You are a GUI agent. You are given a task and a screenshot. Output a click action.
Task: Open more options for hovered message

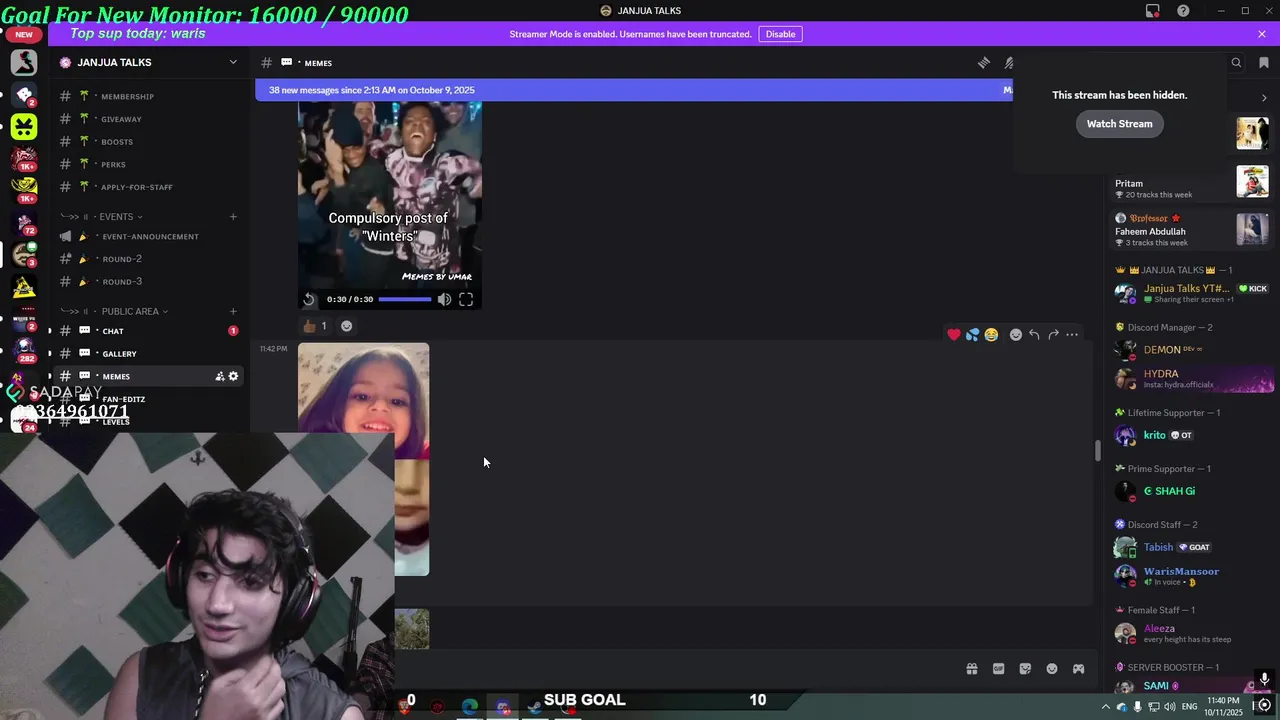click(x=1072, y=335)
